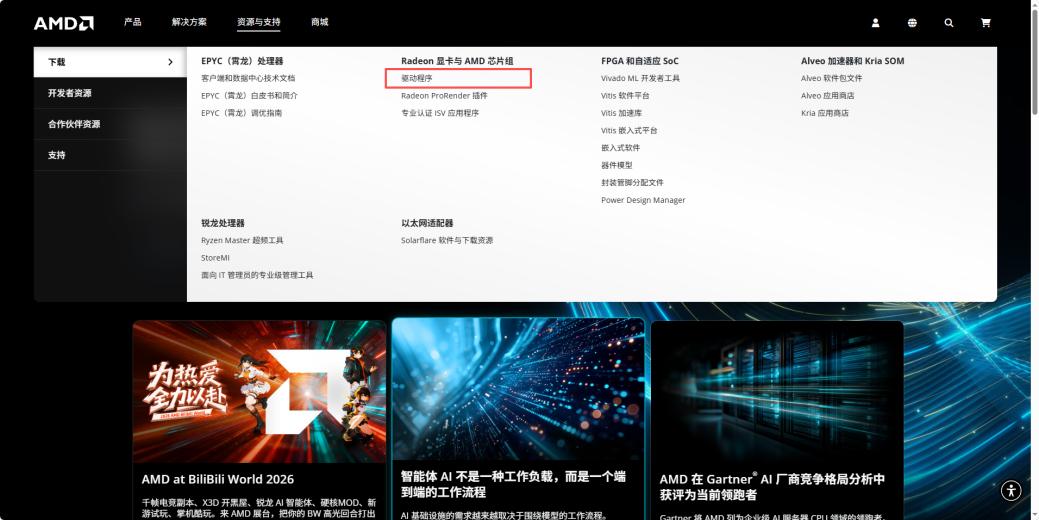The image size is (1039, 520).
Task: Open Vitis 软件平台 link
Action: click(x=626, y=95)
